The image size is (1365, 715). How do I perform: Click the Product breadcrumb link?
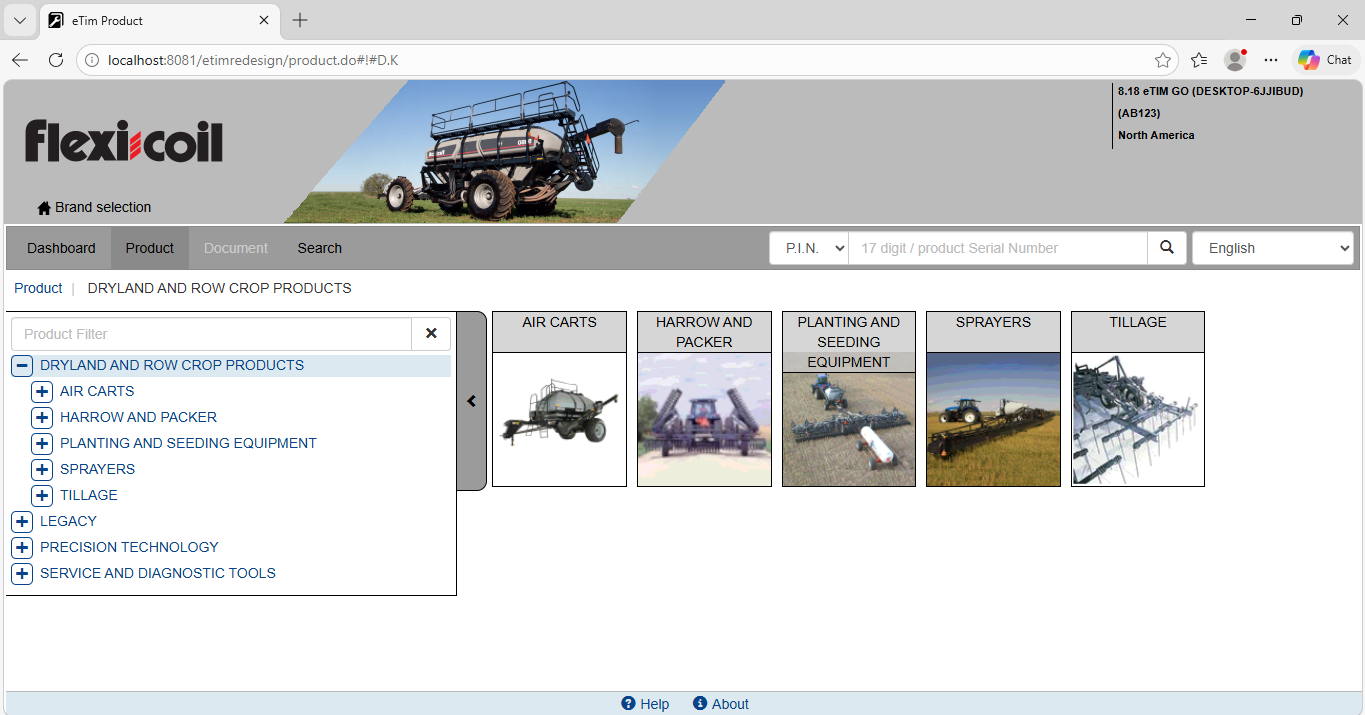[x=38, y=288]
